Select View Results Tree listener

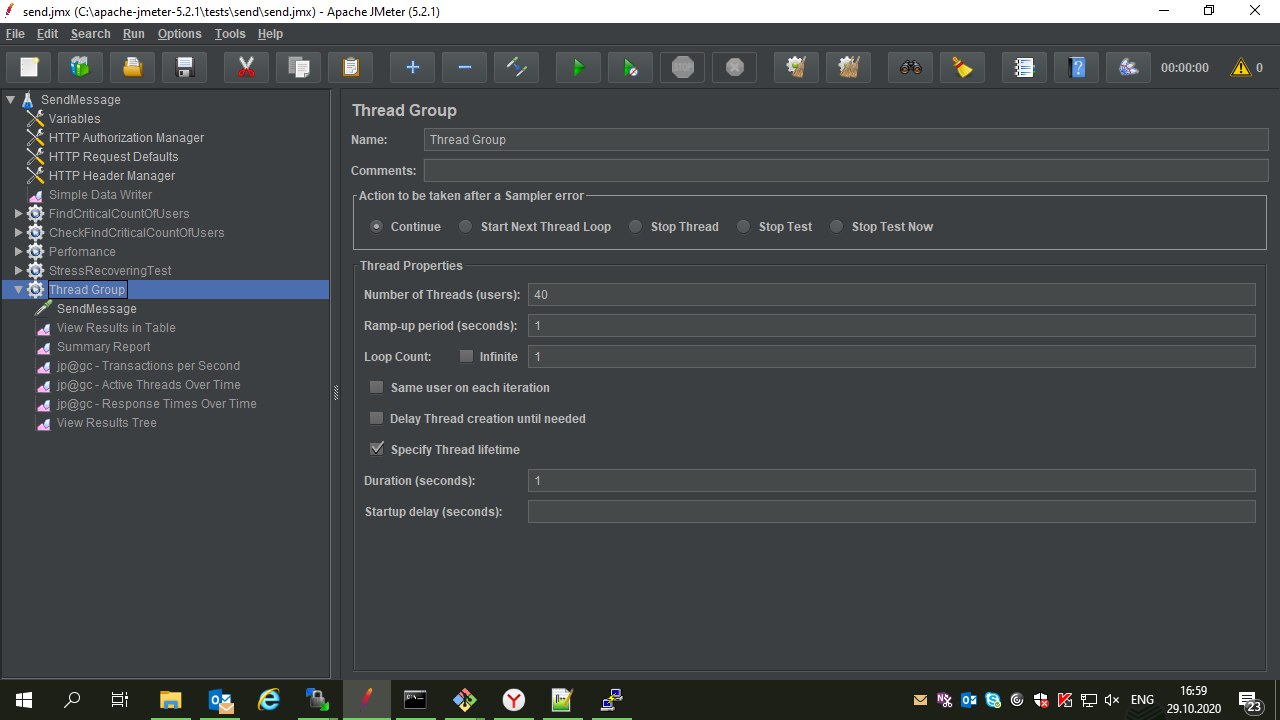click(x=106, y=423)
